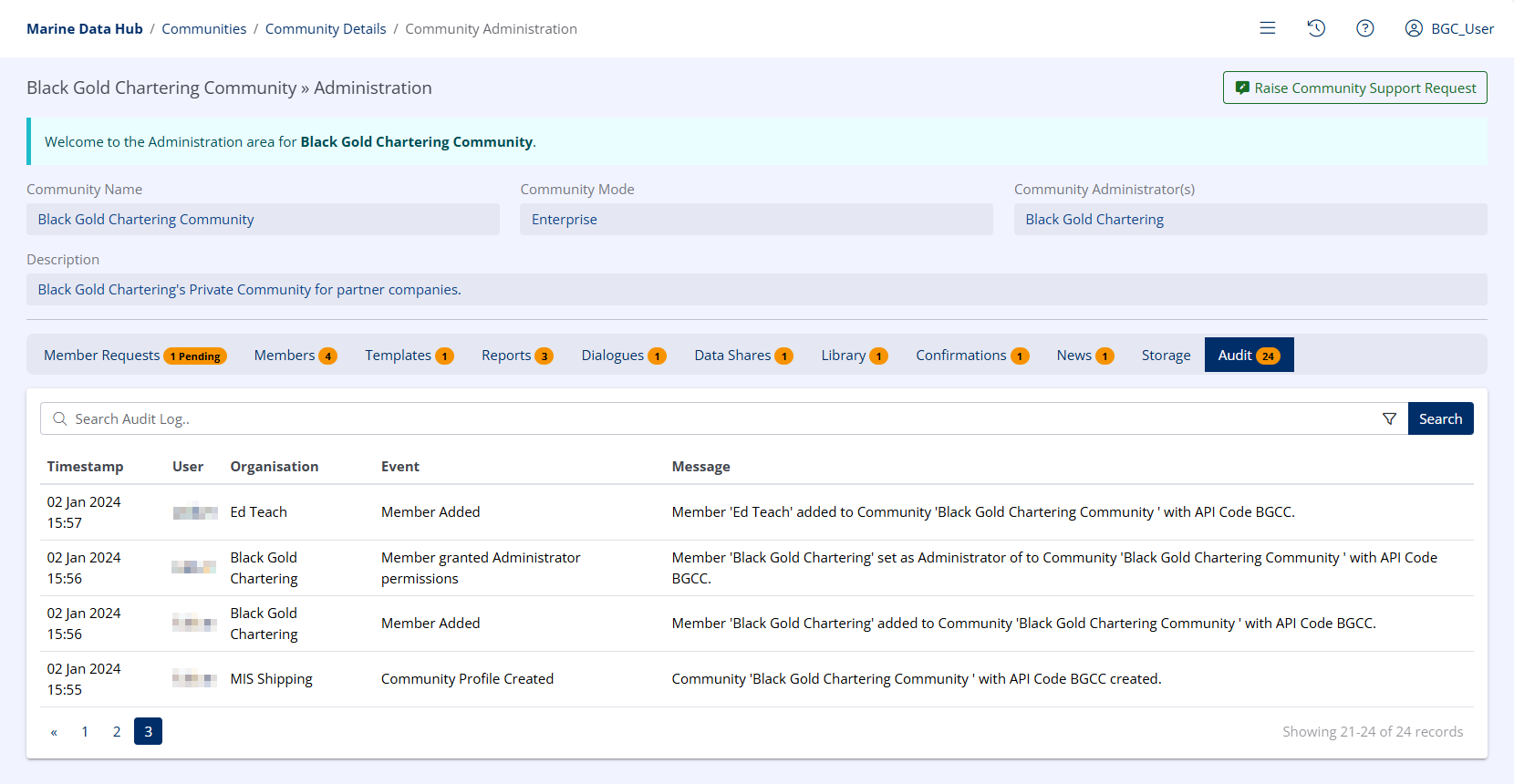Open the BGC_User account menu

[x=1449, y=28]
